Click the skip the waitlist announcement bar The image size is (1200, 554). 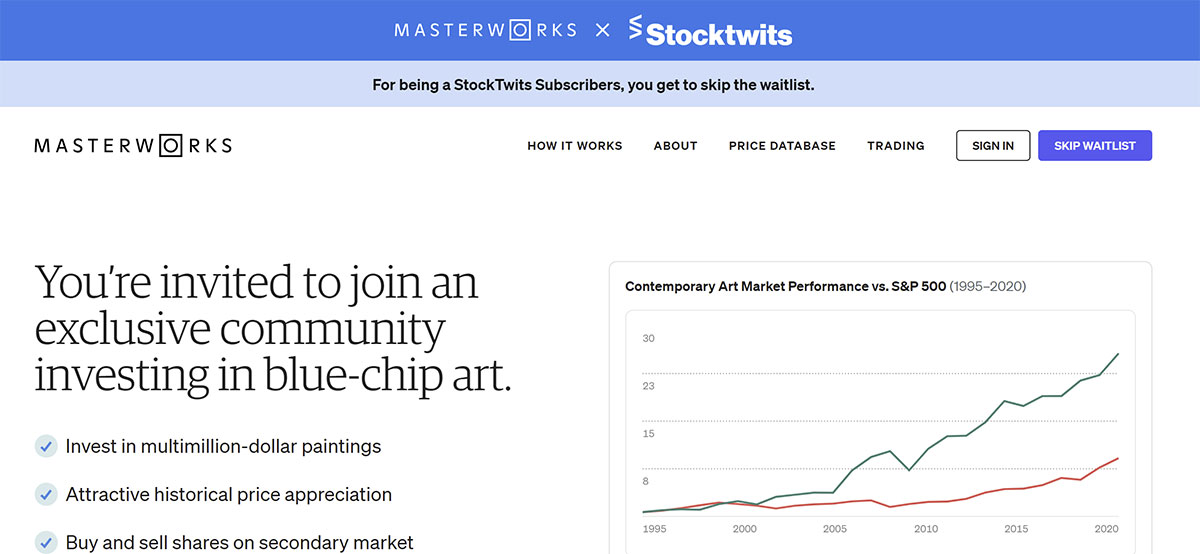pos(593,85)
